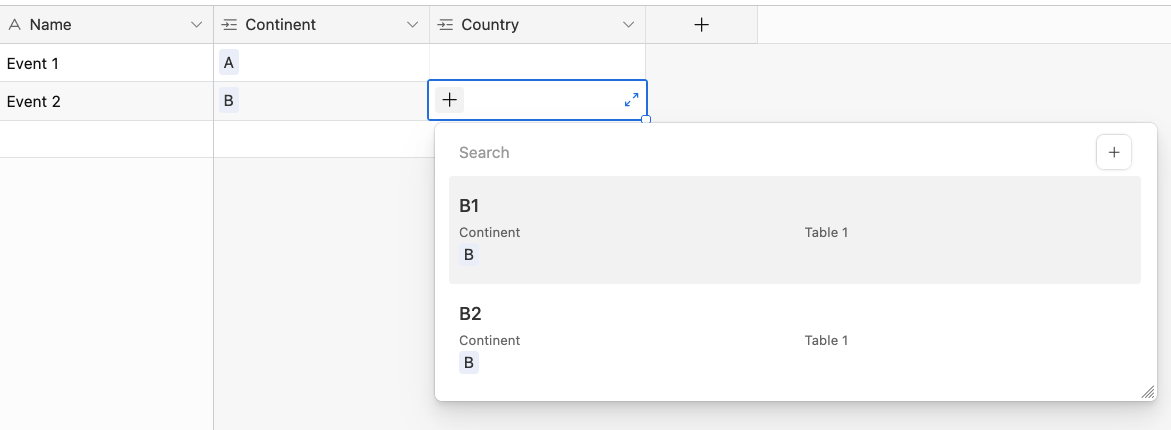Click the plus button in Country cell
This screenshot has width=1171, height=430.
coord(450,99)
